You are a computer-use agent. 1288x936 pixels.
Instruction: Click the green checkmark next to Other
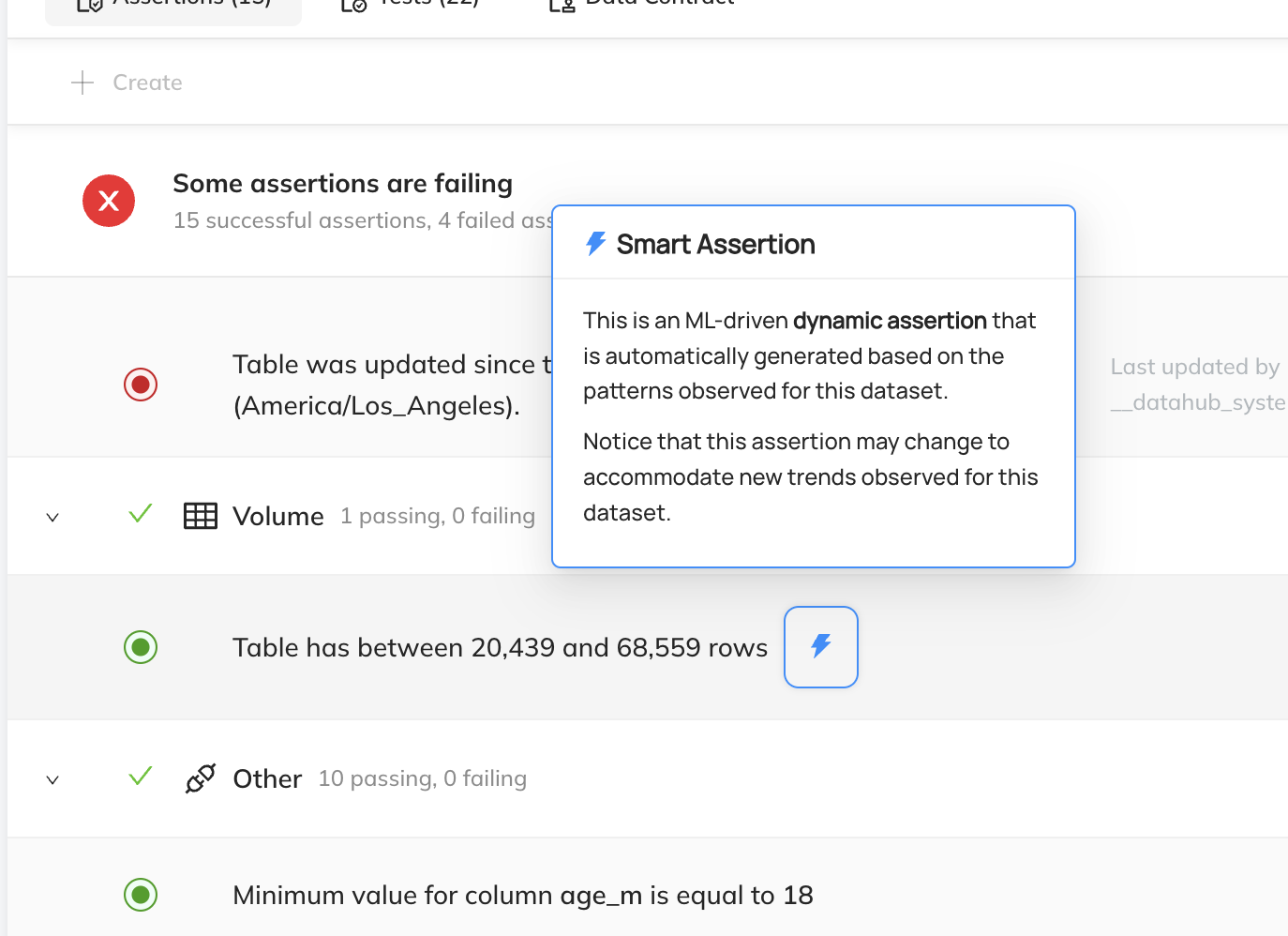point(141,777)
